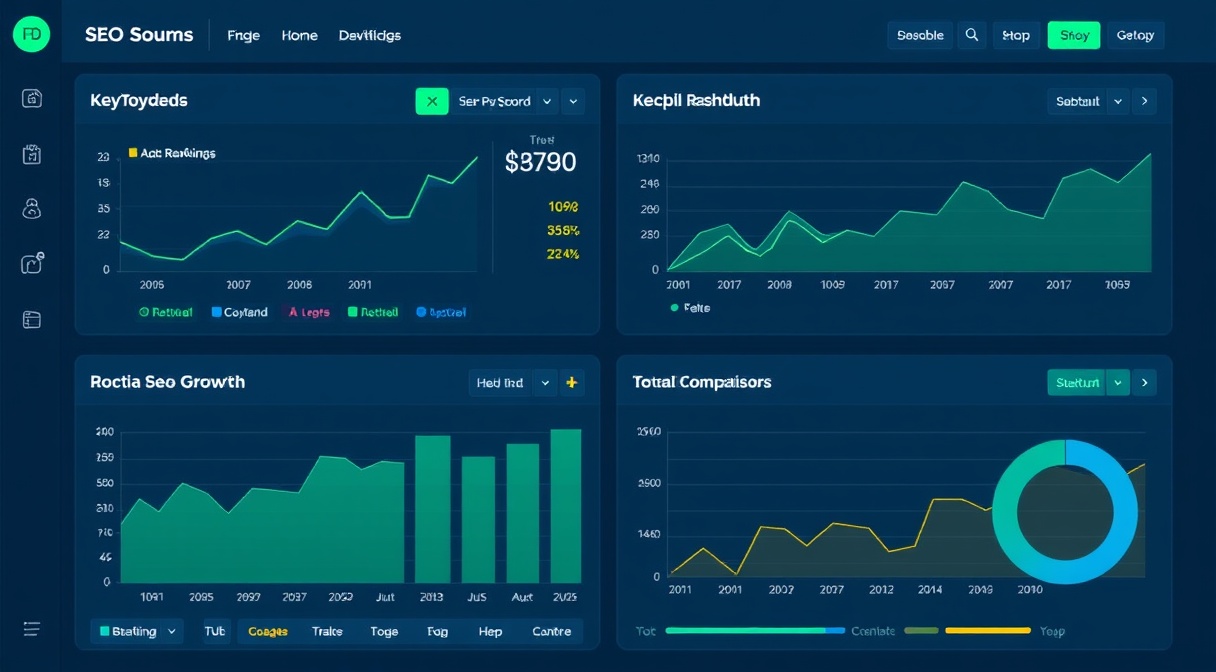Click the chevron beside Hed lird

pyautogui.click(x=545, y=382)
